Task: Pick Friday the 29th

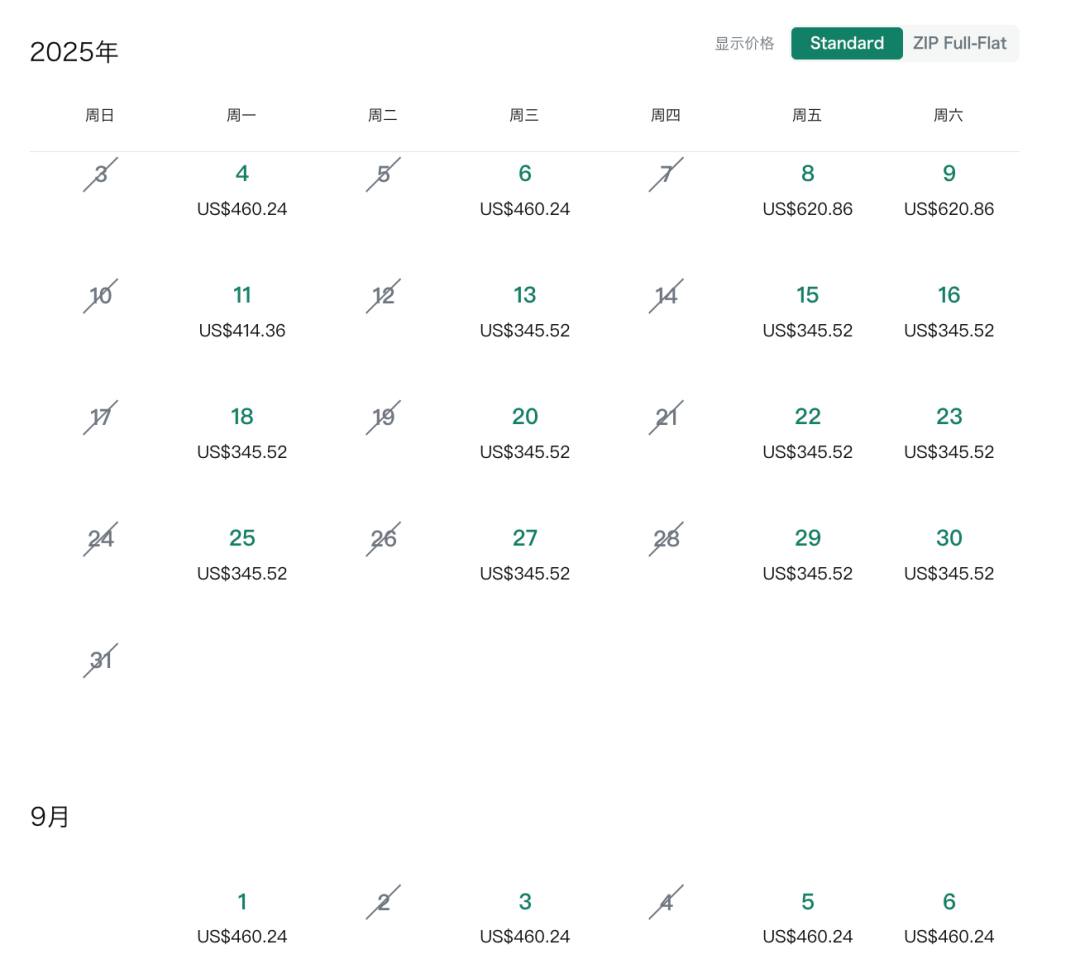Action: pos(807,554)
